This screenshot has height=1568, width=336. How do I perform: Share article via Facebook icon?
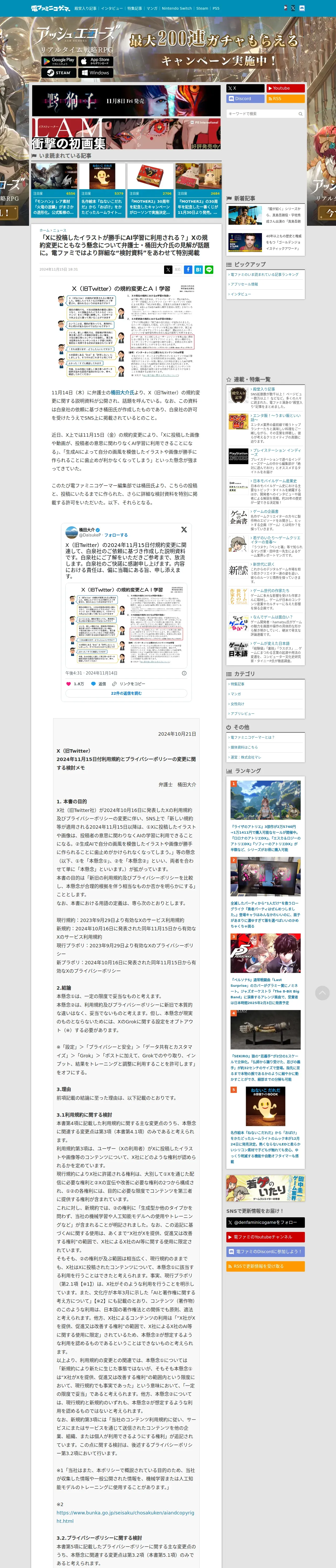tap(188, 269)
